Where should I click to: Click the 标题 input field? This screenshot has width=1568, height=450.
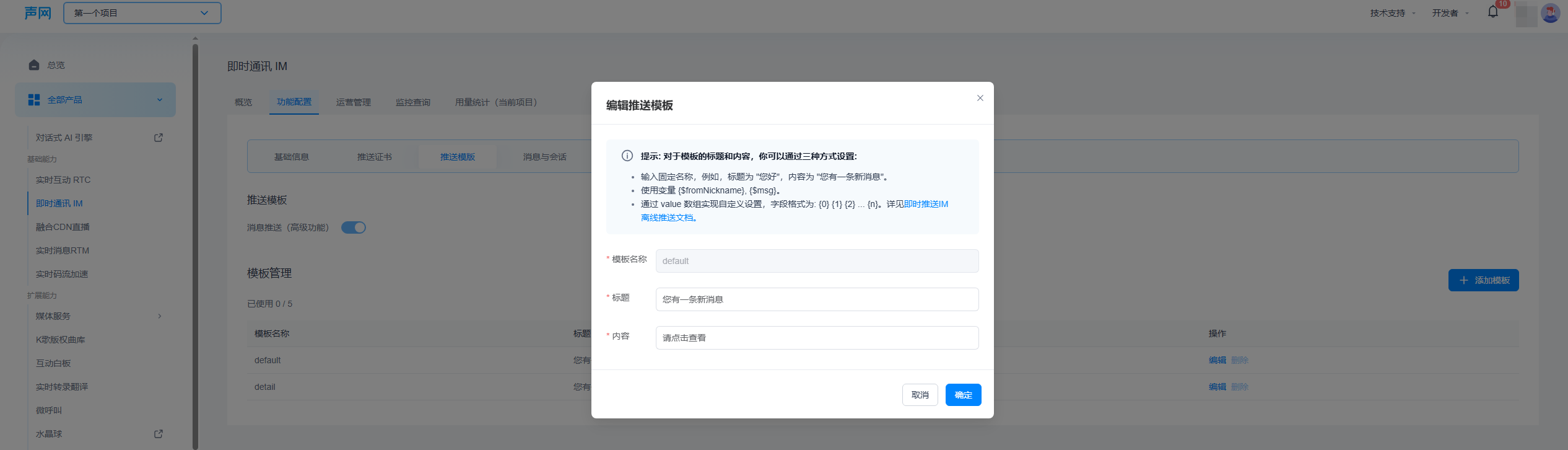pyautogui.click(x=817, y=299)
